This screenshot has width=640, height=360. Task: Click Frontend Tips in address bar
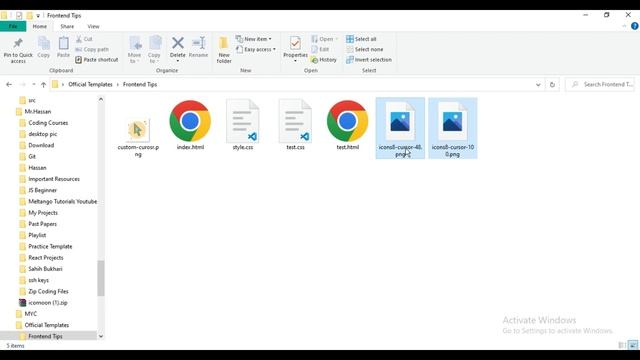(140, 84)
